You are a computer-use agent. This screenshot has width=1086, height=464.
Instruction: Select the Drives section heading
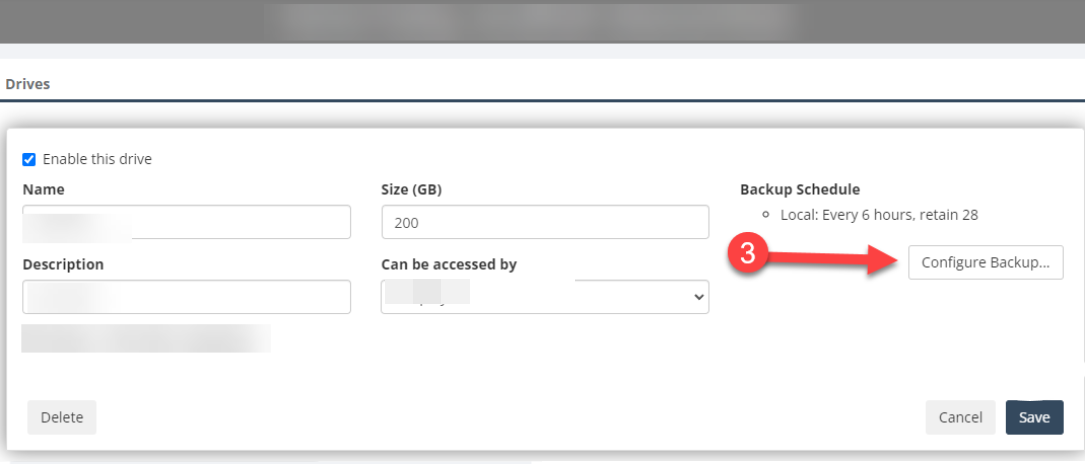(x=28, y=84)
